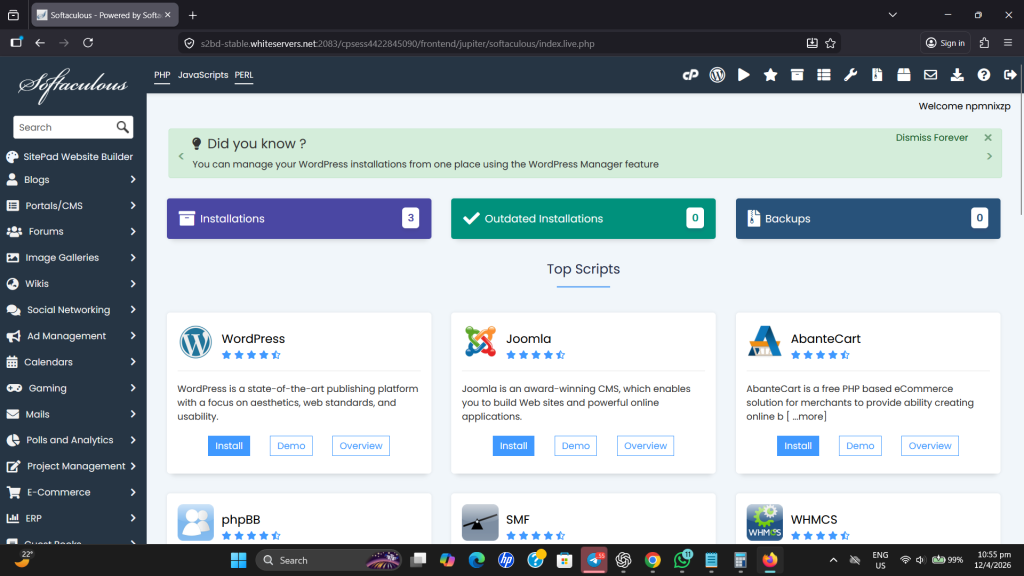The height and width of the screenshot is (576, 1024).
Task: Reload the page in browser
Action: (88, 43)
